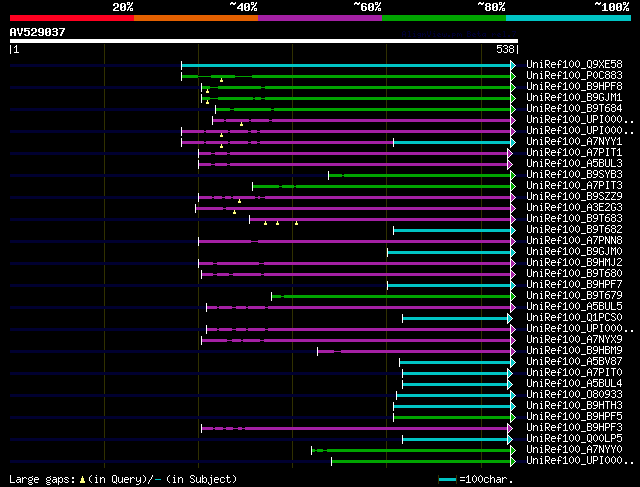640x487 pixels.
Task: Click the purple ~60% identity legend segment
Action: pos(320,18)
